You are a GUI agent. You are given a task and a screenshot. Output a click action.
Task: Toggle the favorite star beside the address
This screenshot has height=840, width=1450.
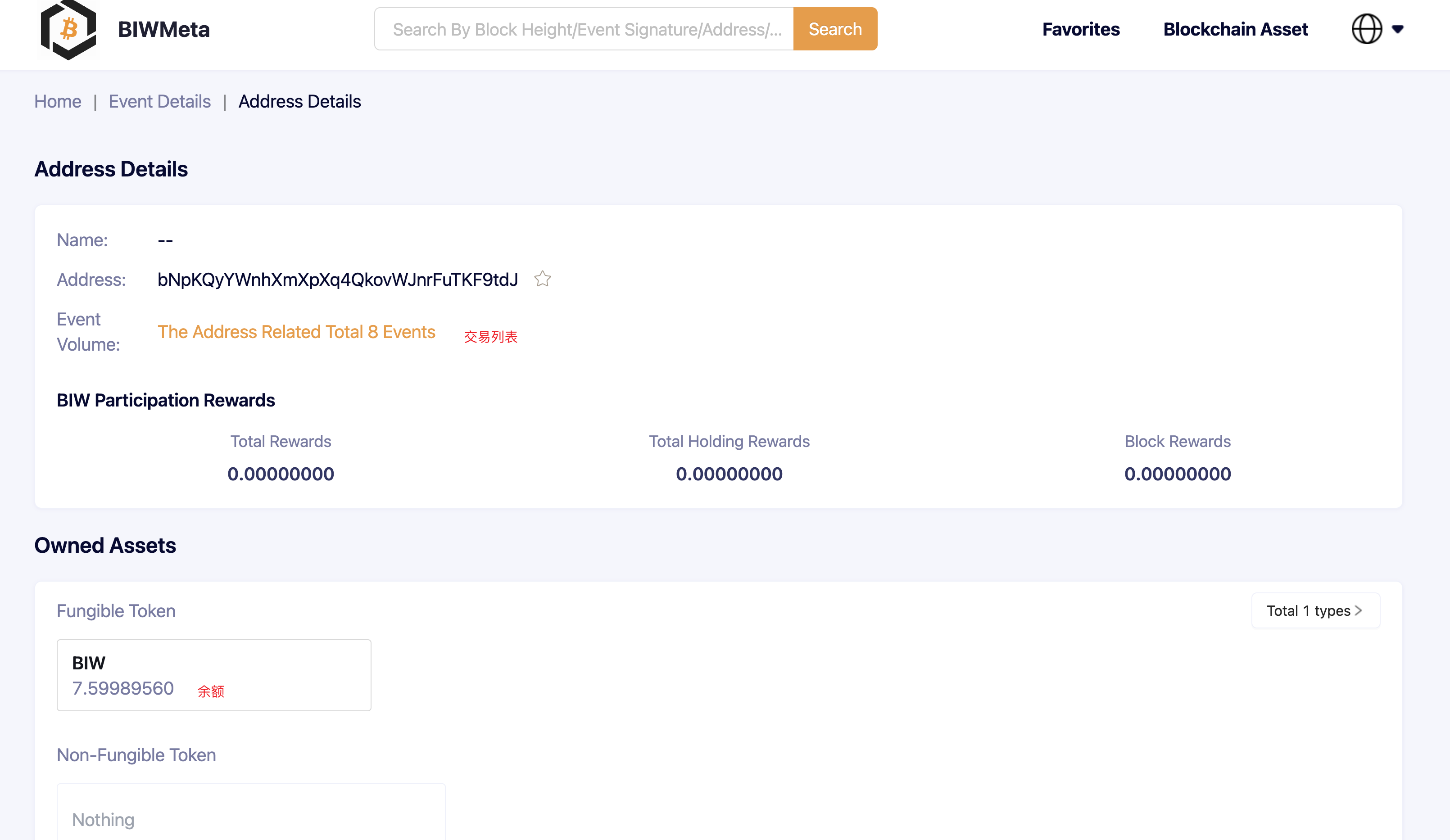click(542, 279)
